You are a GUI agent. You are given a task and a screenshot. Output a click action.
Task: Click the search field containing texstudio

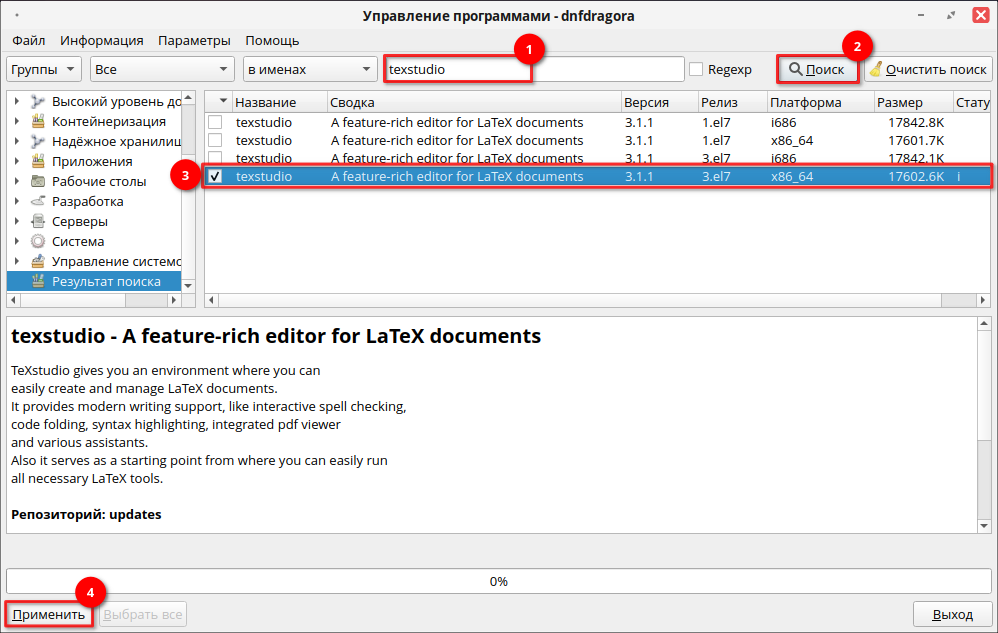(533, 69)
